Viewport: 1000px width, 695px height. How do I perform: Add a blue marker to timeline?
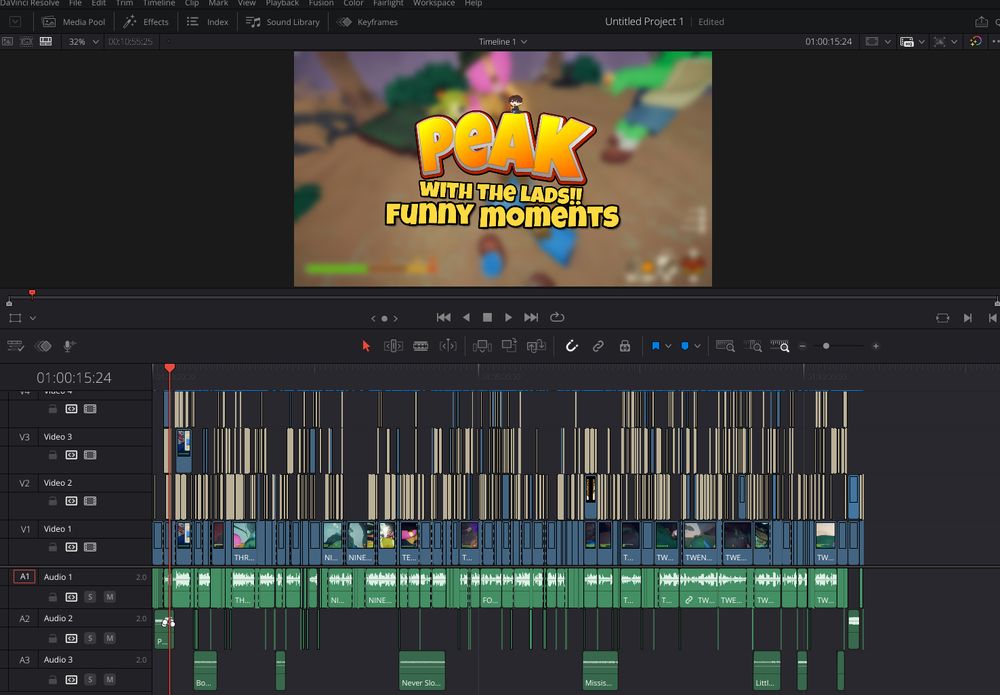pos(685,346)
